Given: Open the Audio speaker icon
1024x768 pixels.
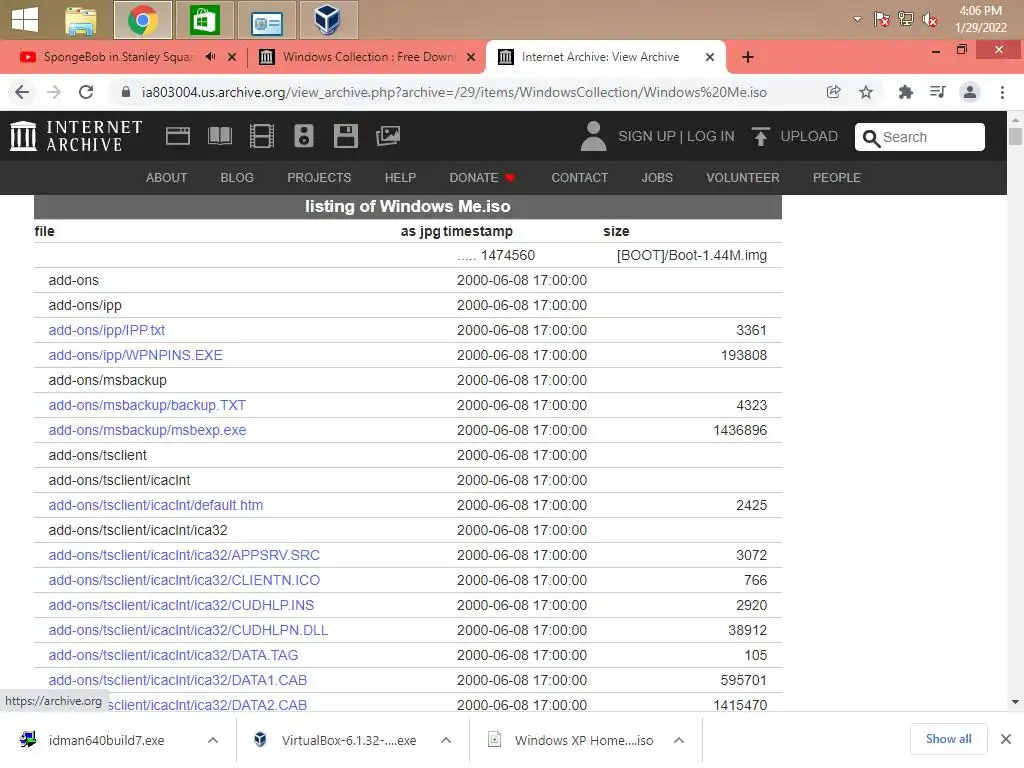Looking at the screenshot, I should pyautogui.click(x=304, y=136).
